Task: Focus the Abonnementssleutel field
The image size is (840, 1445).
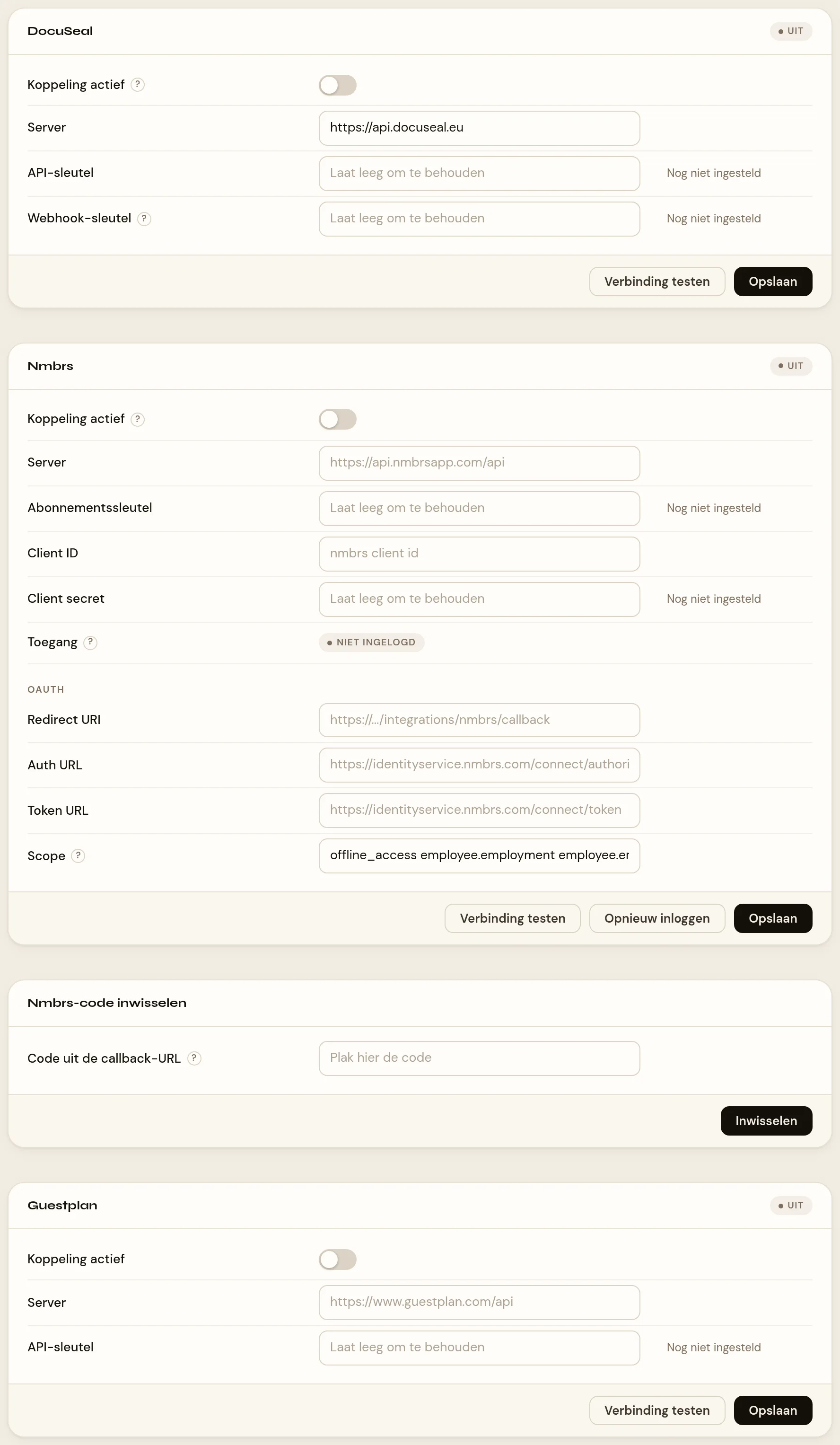Action: 479,508
